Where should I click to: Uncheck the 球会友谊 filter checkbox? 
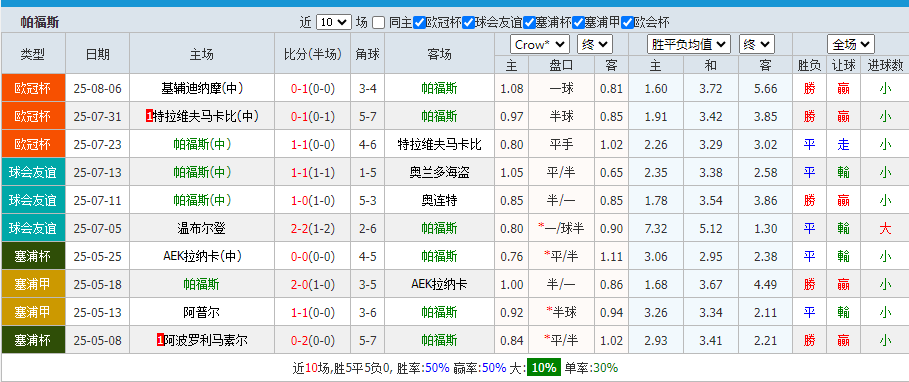(x=468, y=23)
